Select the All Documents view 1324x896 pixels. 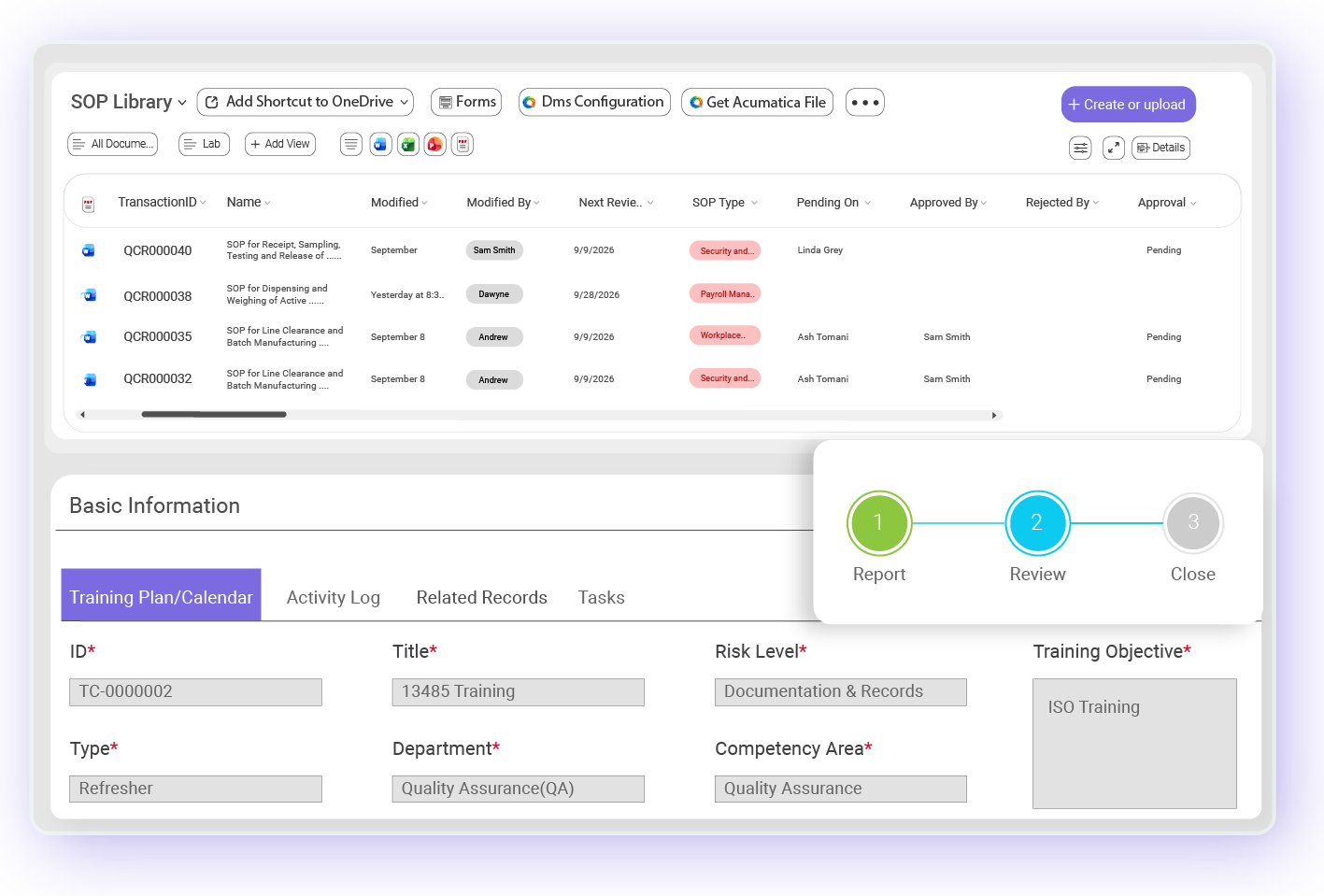[113, 144]
